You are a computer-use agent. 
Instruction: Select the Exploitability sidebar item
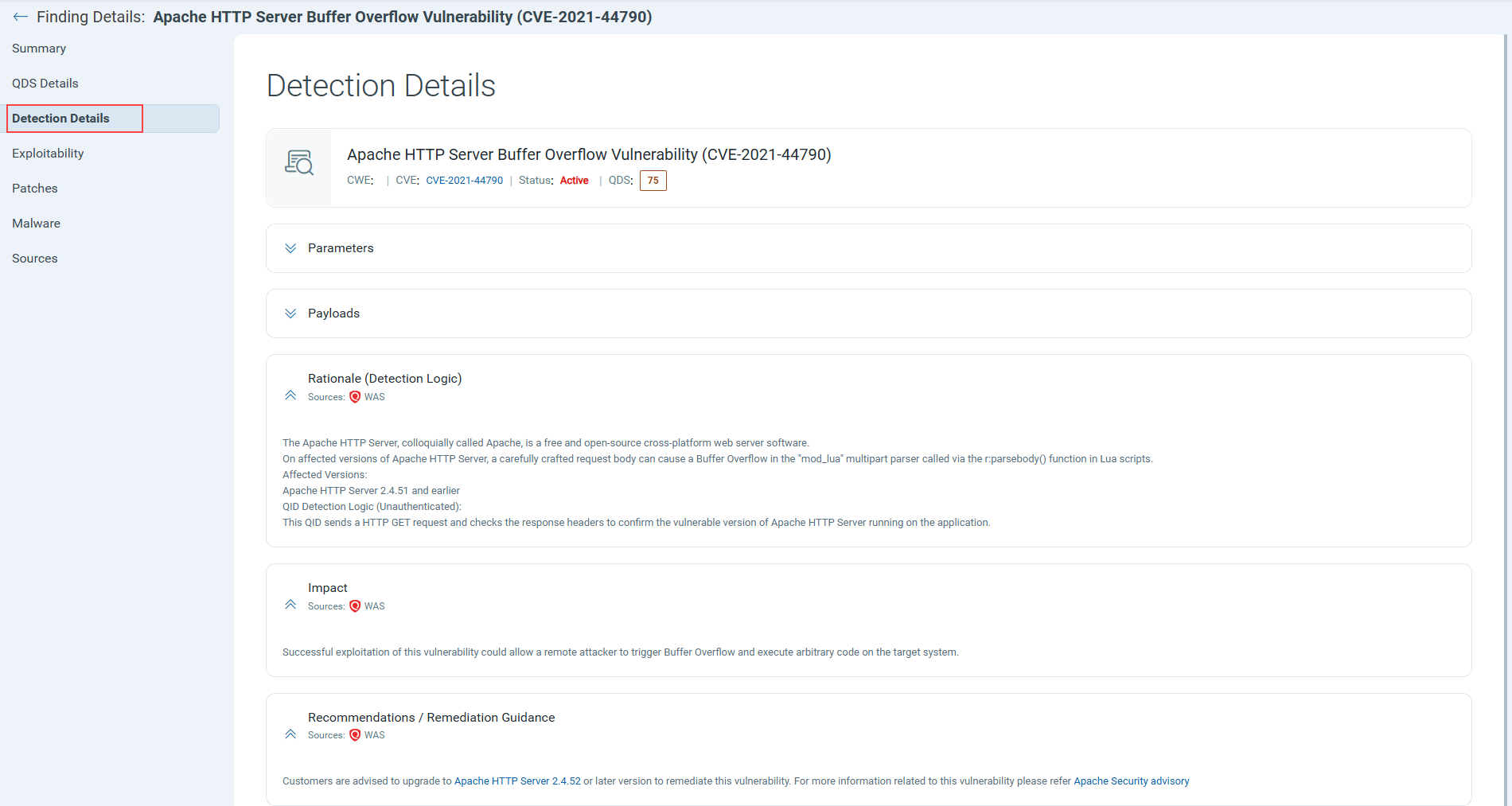pos(48,154)
